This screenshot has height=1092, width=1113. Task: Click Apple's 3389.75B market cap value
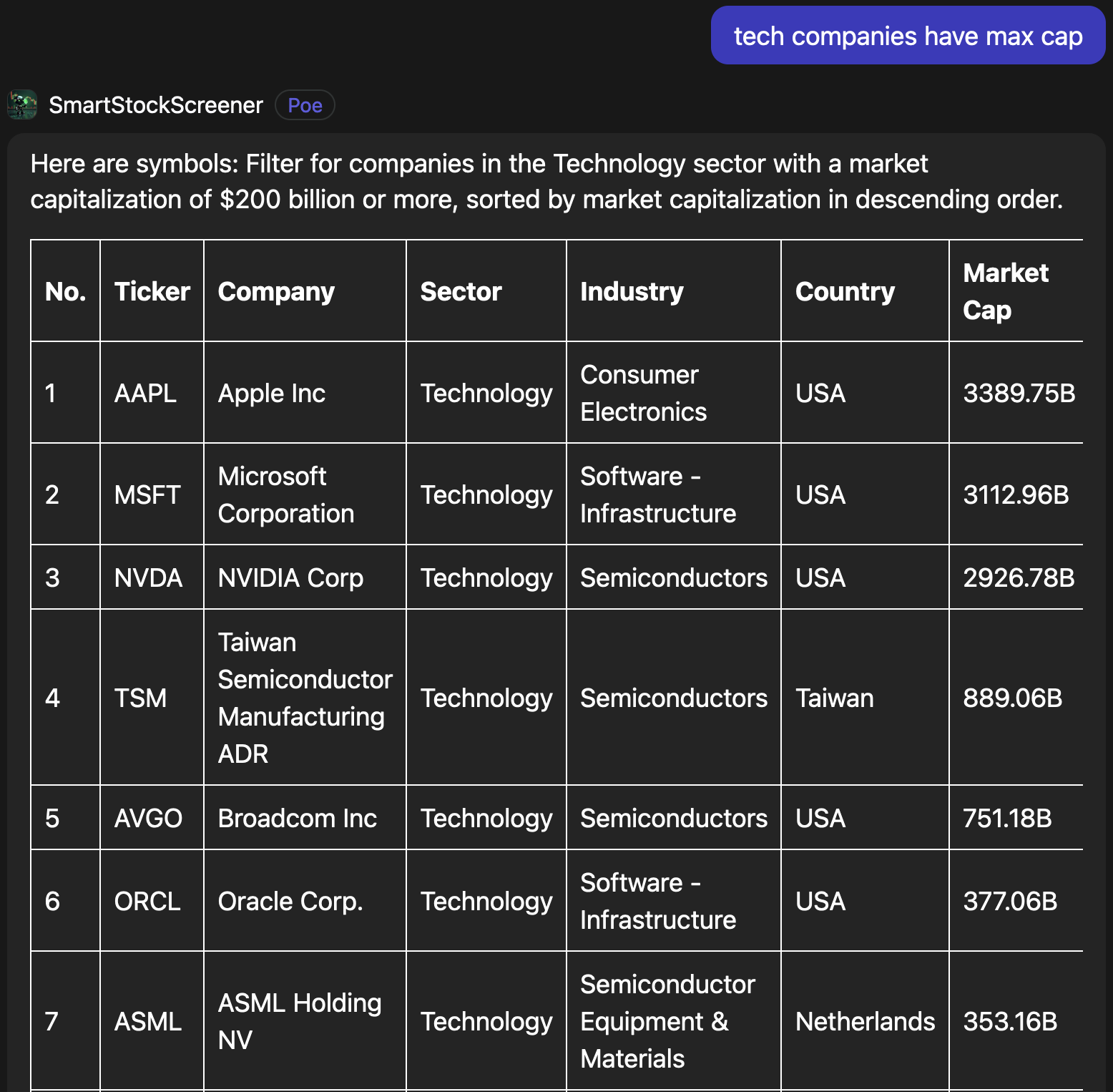(1019, 393)
